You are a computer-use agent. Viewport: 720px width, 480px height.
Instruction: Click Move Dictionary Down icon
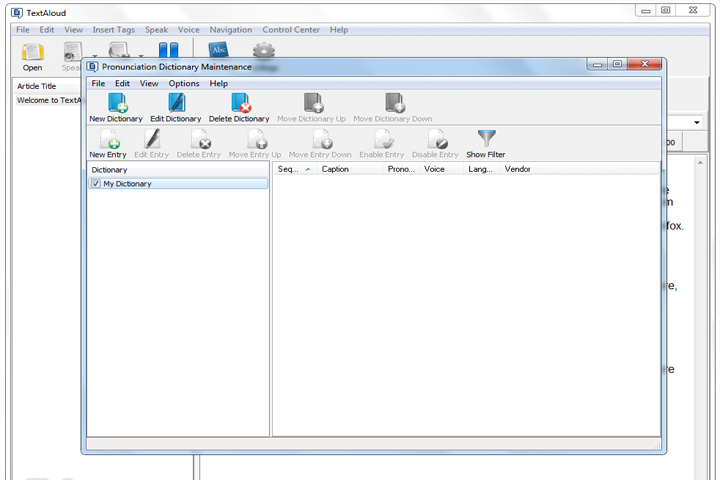point(394,103)
